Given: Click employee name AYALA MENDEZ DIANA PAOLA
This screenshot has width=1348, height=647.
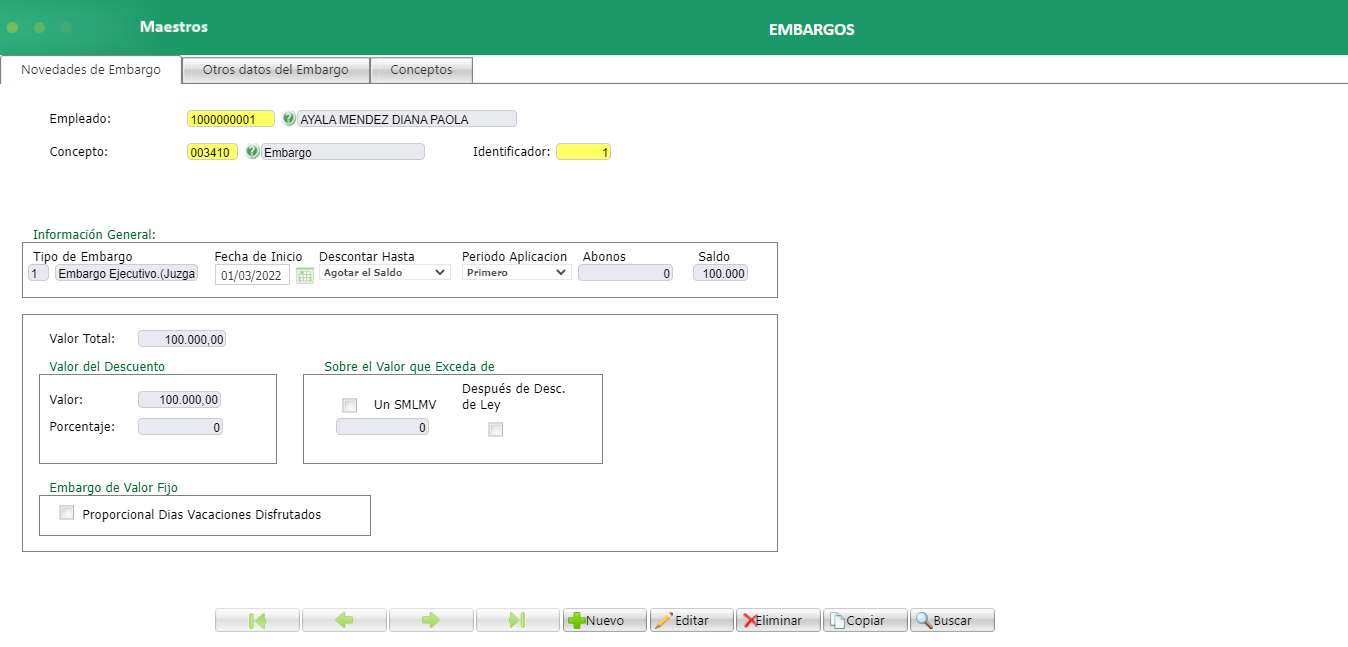Looking at the screenshot, I should click(x=407, y=119).
